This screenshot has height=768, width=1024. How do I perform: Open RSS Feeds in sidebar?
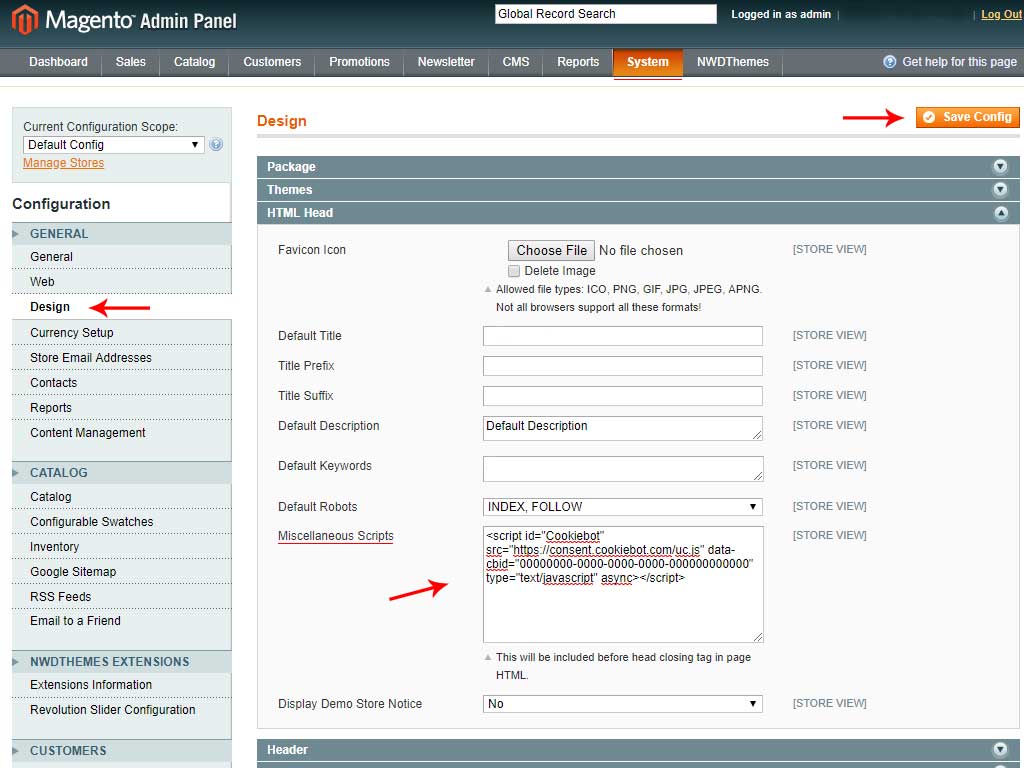tap(60, 596)
